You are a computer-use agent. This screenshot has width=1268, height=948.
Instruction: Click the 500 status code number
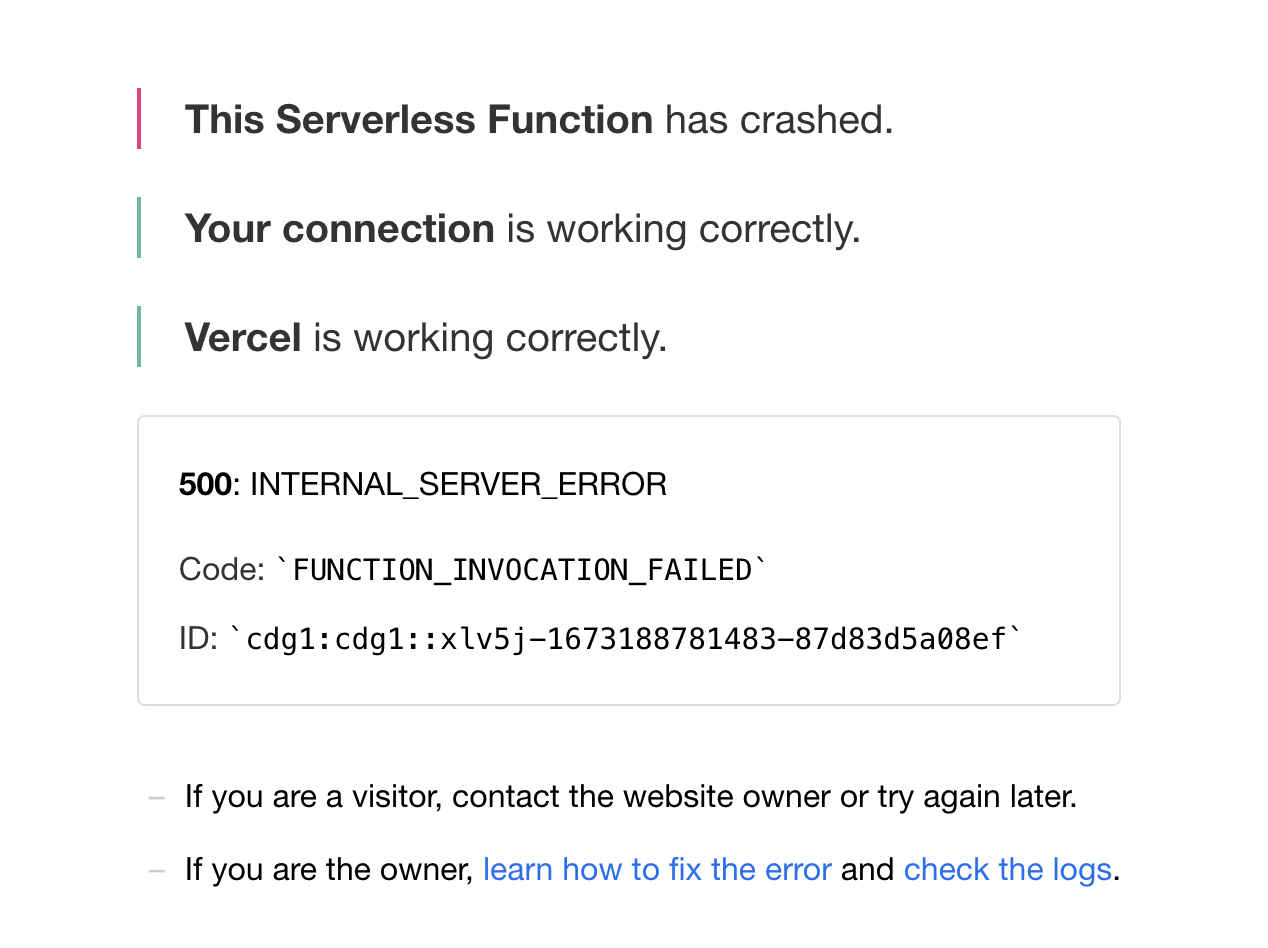point(205,485)
